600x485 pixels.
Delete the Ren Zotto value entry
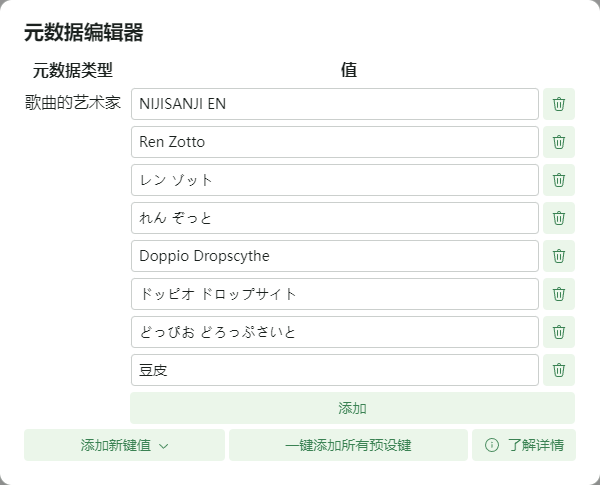(x=559, y=142)
